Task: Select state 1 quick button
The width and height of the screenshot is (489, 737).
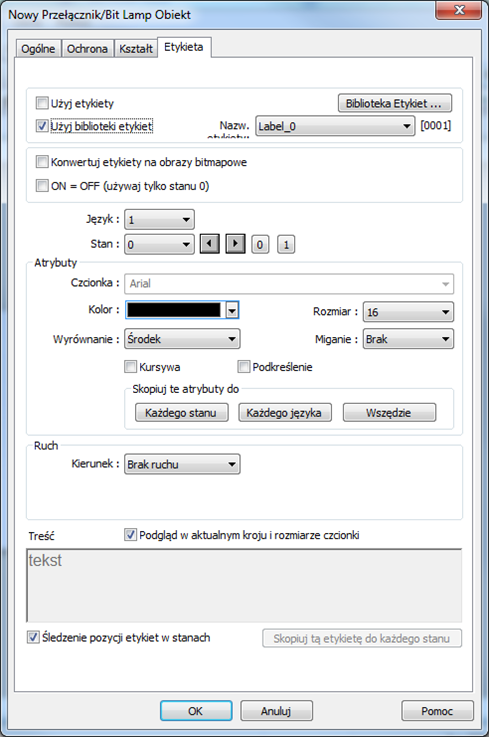Action: point(286,244)
